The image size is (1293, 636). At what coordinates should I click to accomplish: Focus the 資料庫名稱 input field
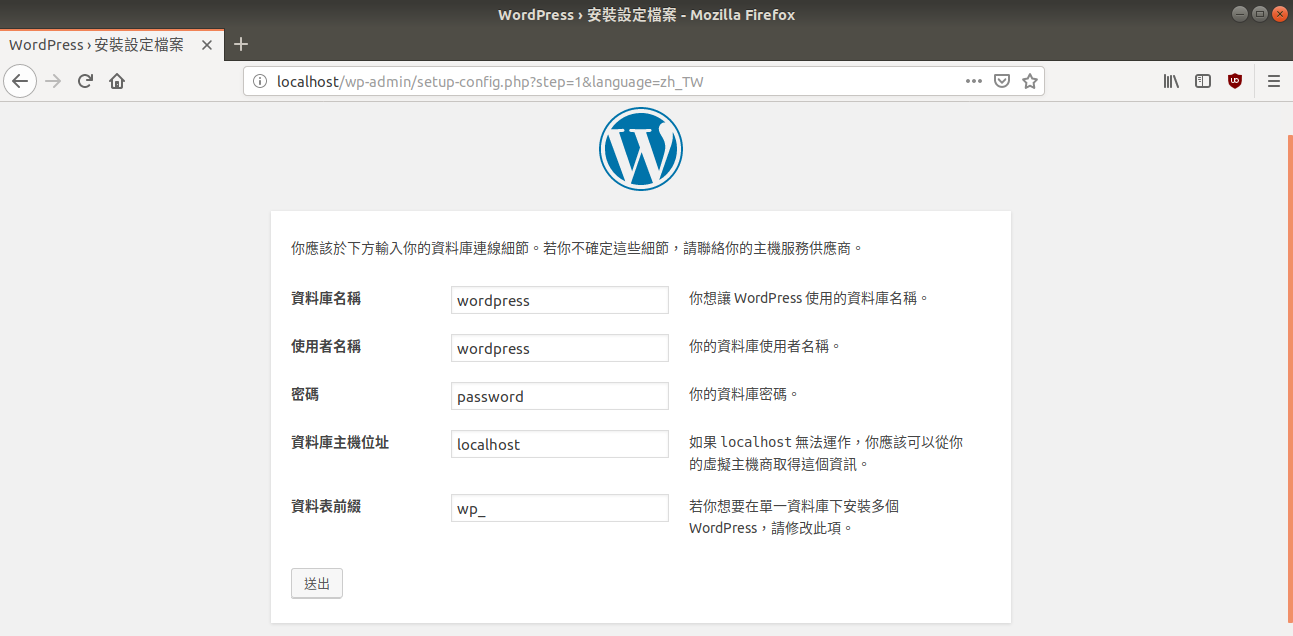click(560, 300)
